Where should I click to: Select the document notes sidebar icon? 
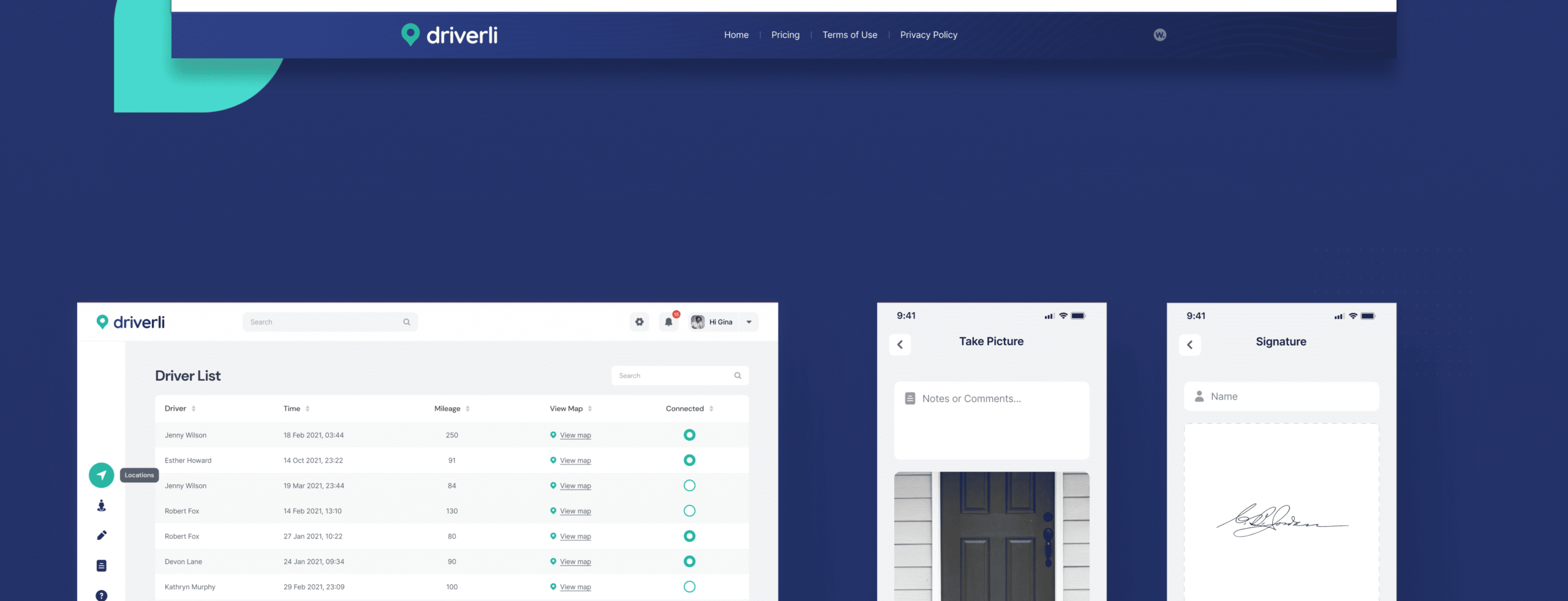coord(102,566)
